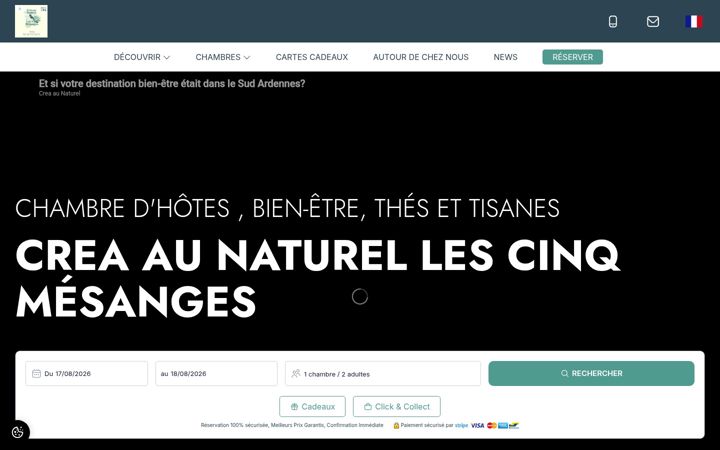Click the RECHERCHER search button
This screenshot has width=720, height=450.
[591, 373]
